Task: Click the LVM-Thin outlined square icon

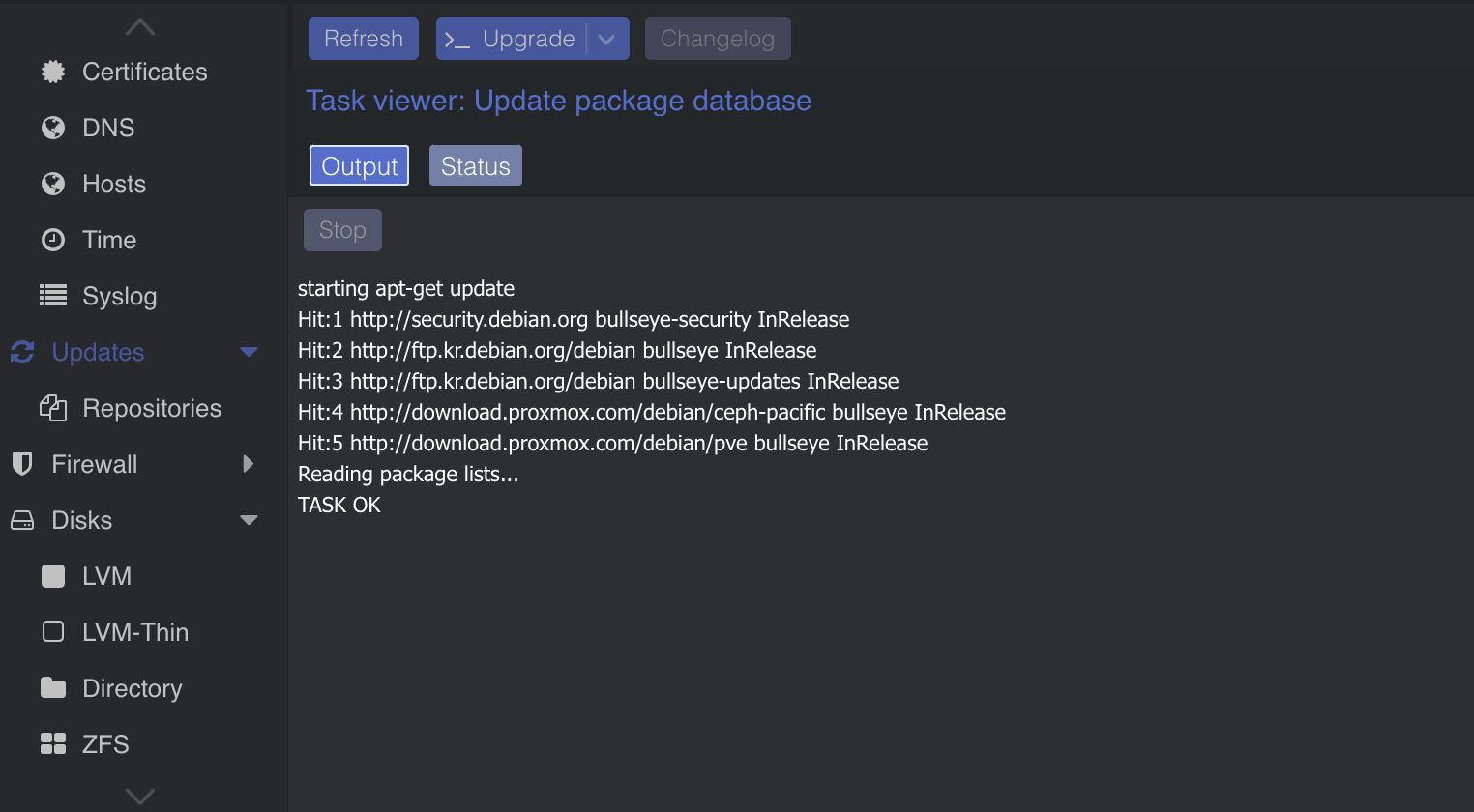Action: [x=53, y=632]
